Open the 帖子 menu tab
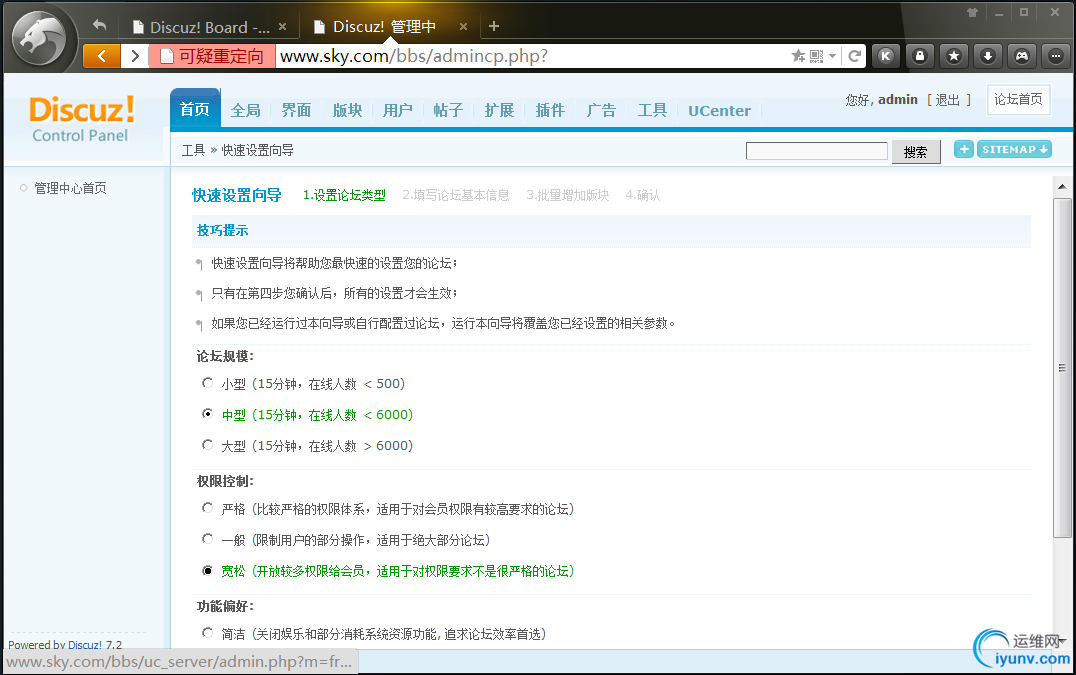Viewport: 1076px width, 675px height. 449,110
